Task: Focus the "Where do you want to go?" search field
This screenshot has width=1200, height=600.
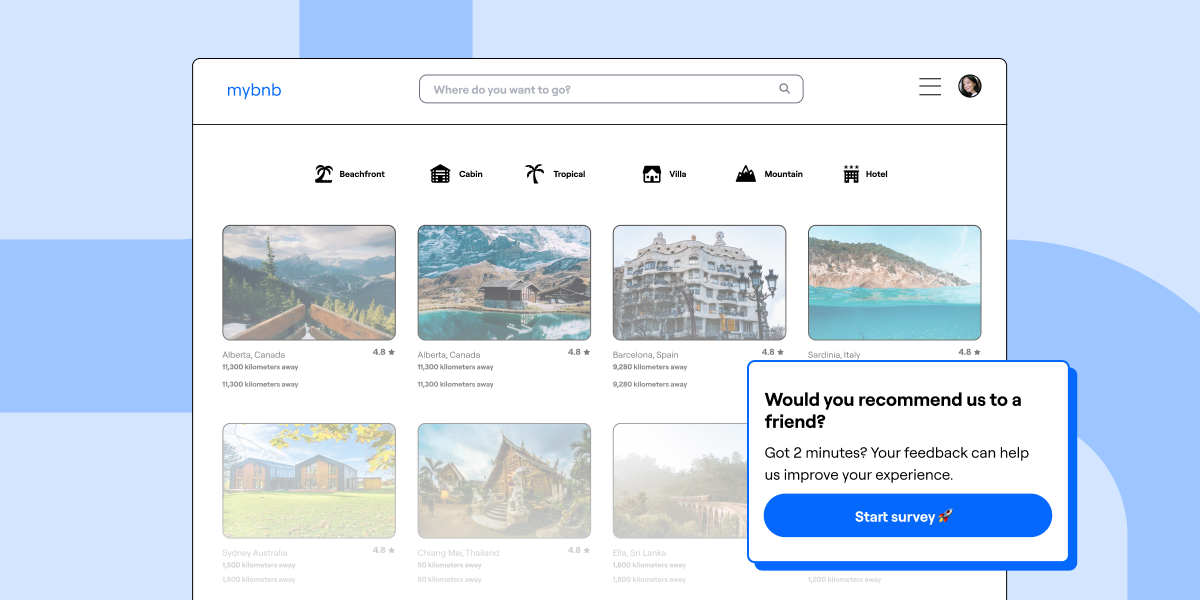Action: 611,89
